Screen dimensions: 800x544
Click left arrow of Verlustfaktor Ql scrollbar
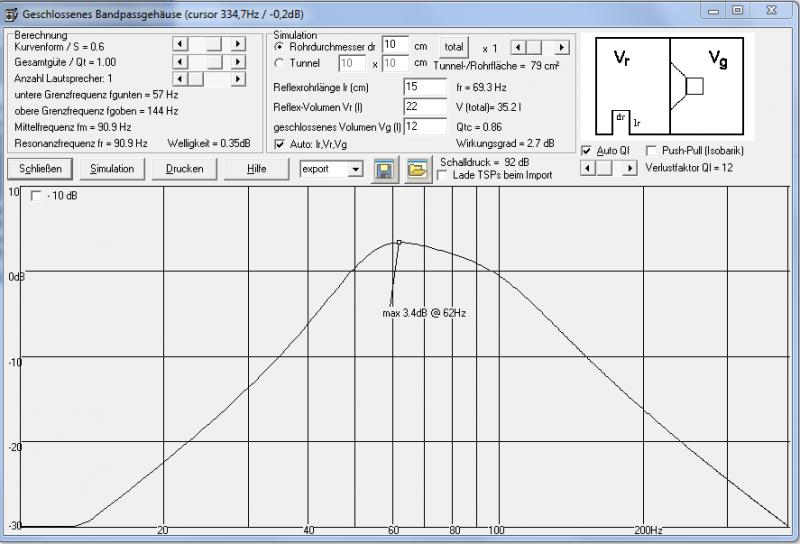tap(587, 168)
